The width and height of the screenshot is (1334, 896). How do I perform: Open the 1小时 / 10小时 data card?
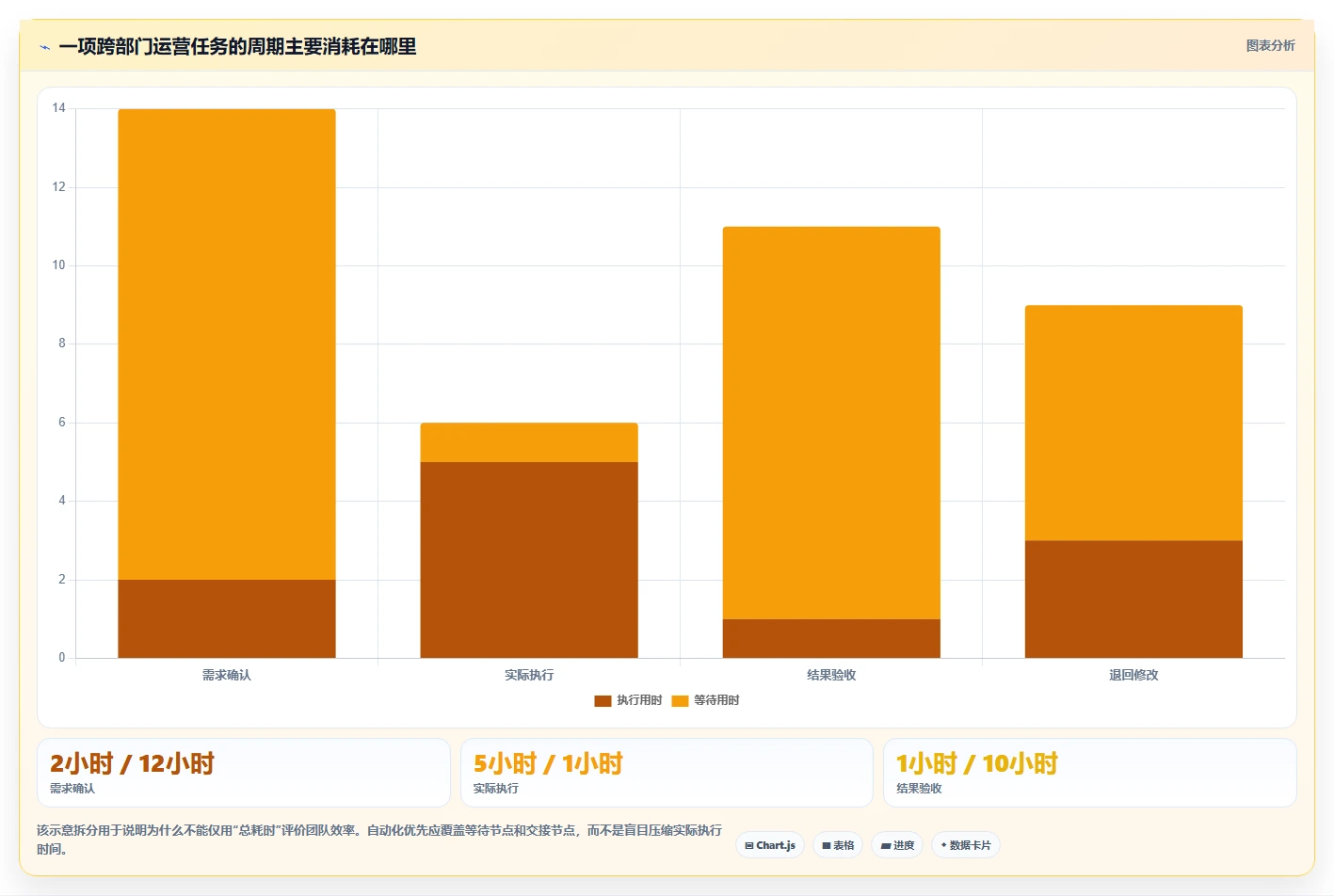tap(1090, 773)
